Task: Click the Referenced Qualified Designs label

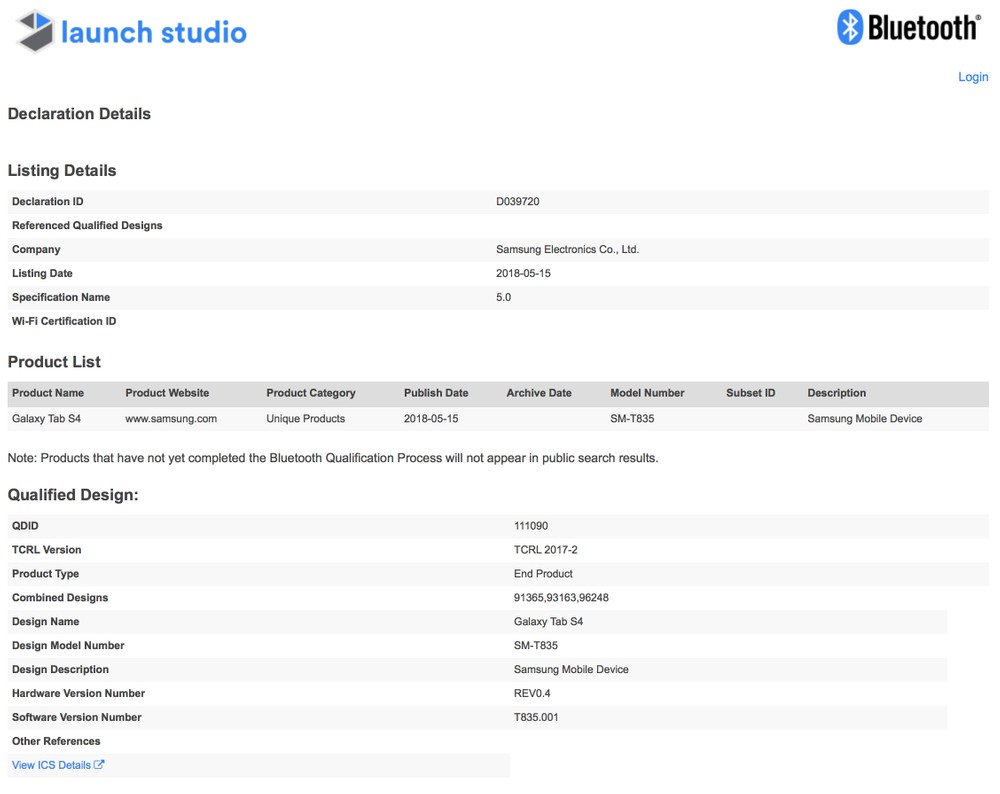Action: coord(87,225)
